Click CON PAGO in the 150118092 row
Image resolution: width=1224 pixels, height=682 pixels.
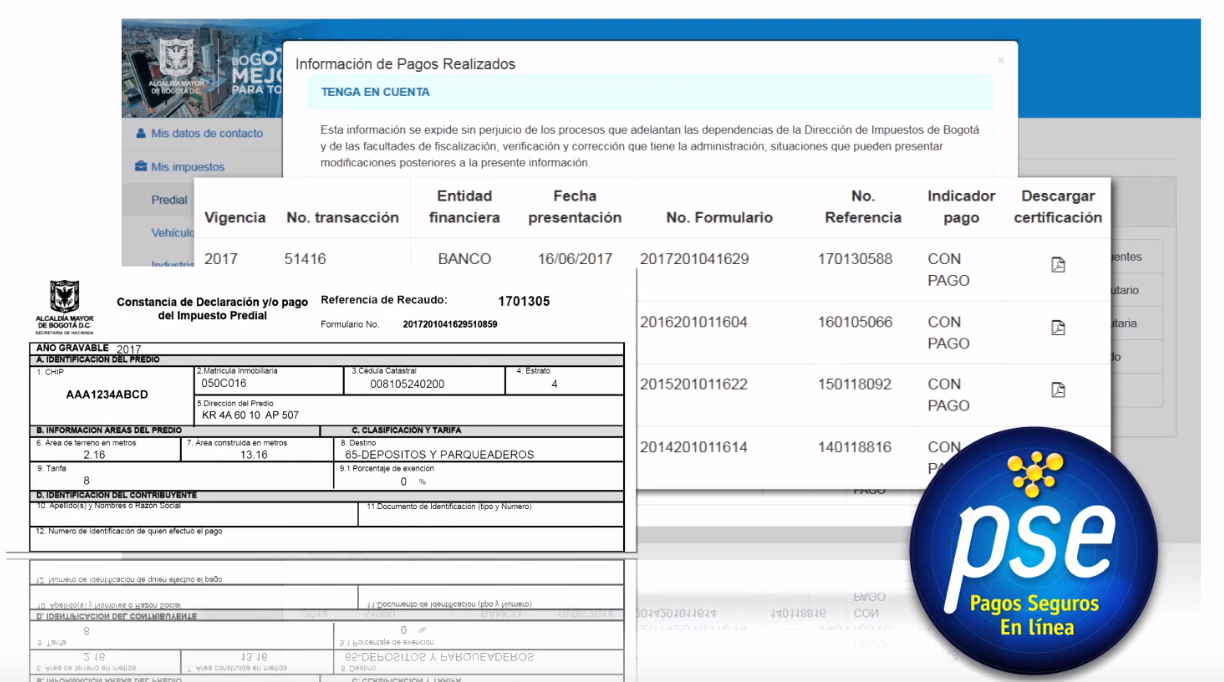[949, 395]
